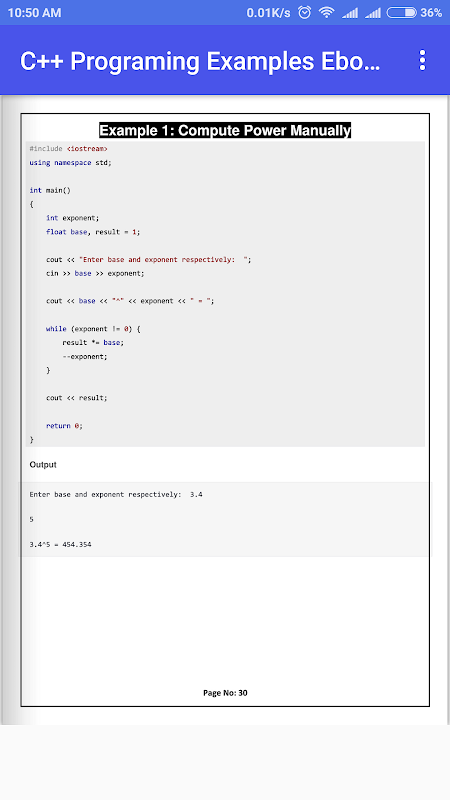Image resolution: width=450 pixels, height=800 pixels.
Task: Tap the second cellular signal icon
Action: pyautogui.click(x=373, y=13)
